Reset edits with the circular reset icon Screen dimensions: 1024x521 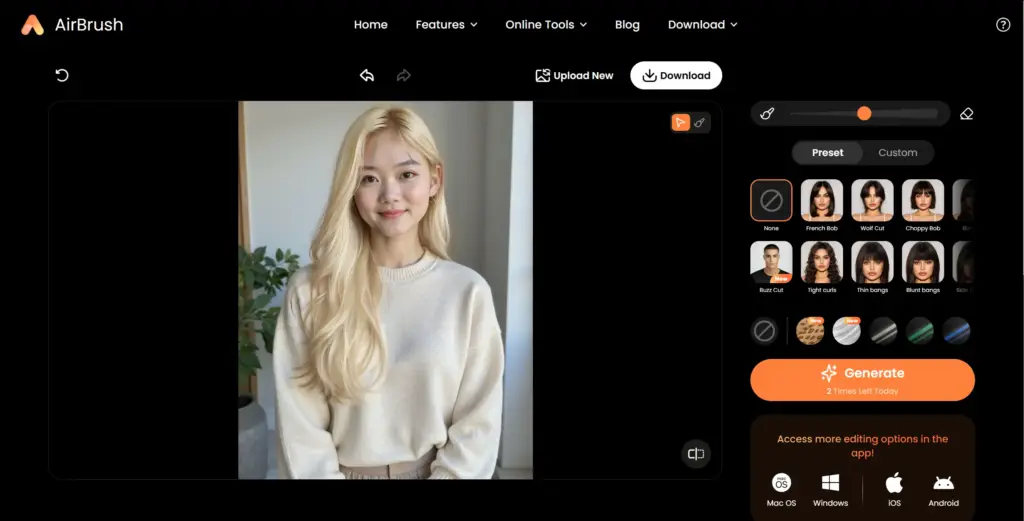click(62, 75)
